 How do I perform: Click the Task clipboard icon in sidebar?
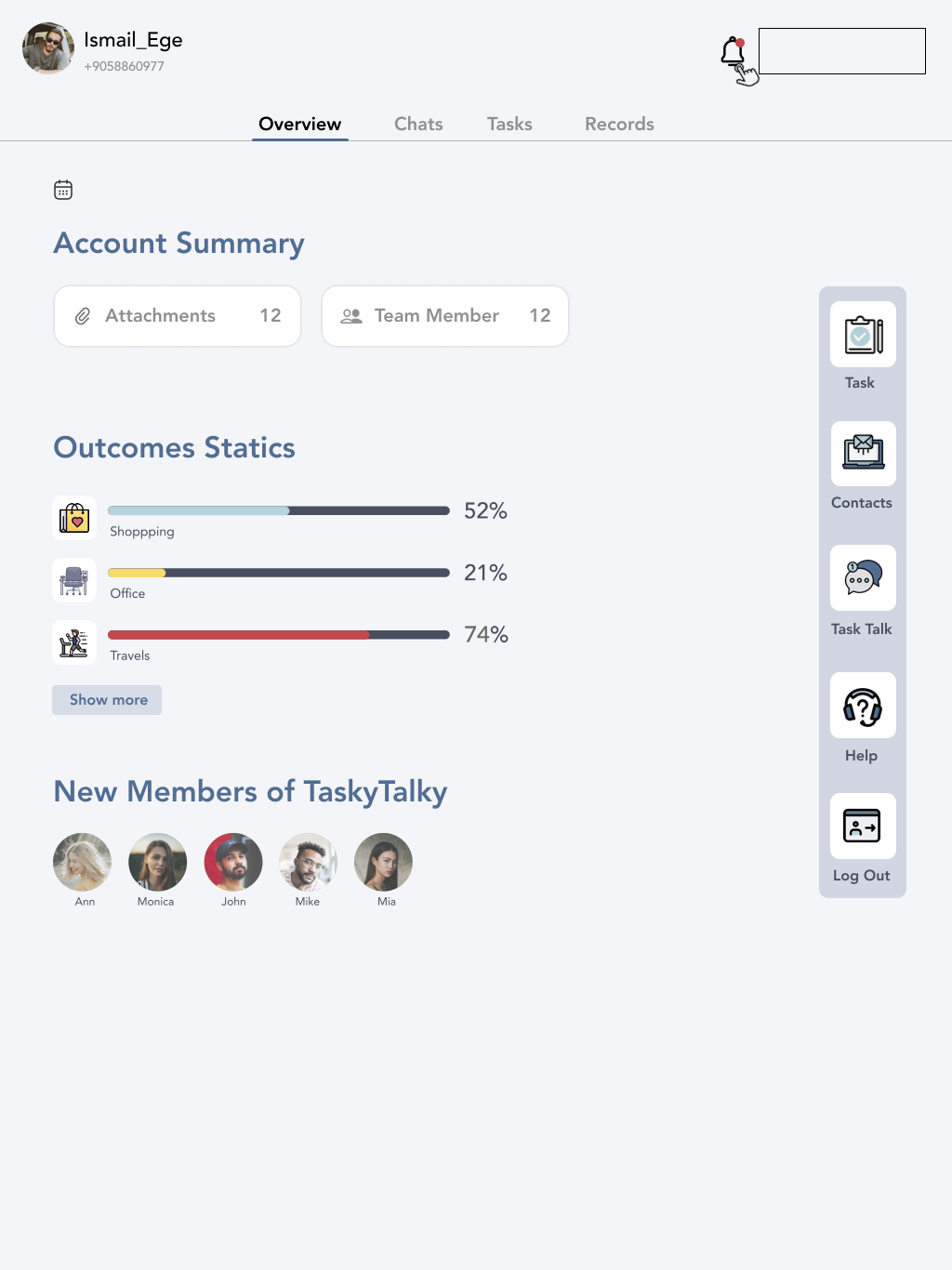click(864, 335)
